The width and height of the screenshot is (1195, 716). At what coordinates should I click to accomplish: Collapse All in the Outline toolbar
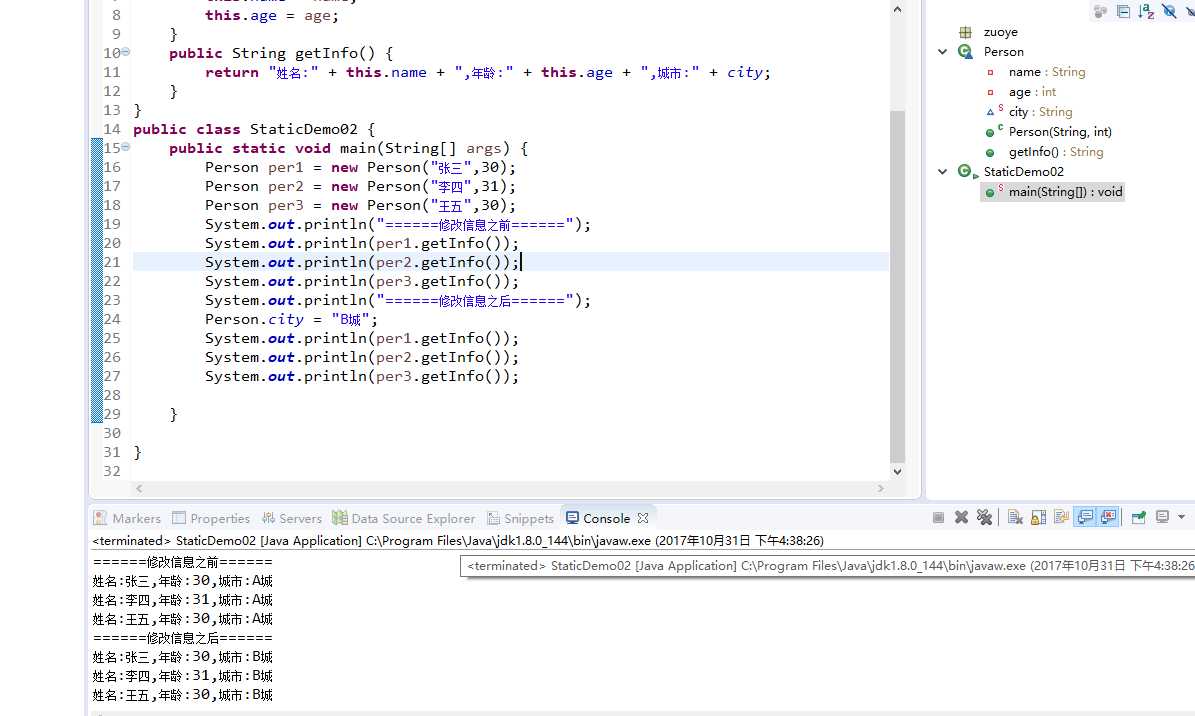[1123, 11]
